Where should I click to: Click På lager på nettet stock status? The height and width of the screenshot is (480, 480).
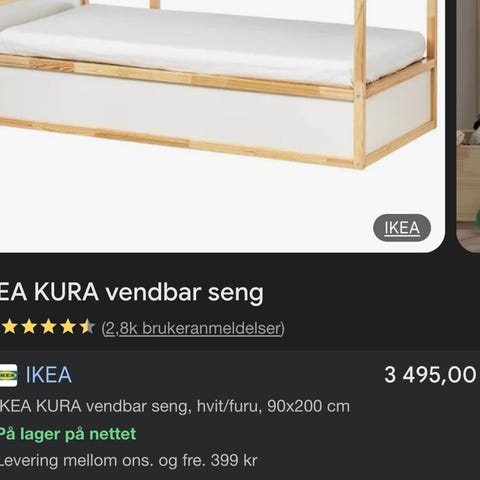[x=68, y=434]
